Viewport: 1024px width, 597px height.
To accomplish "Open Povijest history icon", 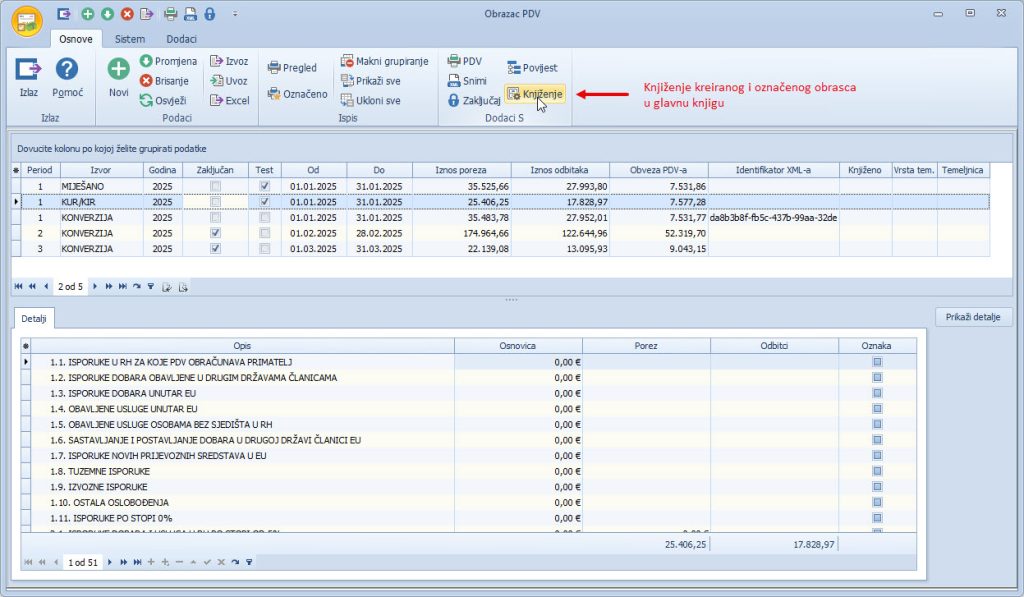I will point(515,68).
